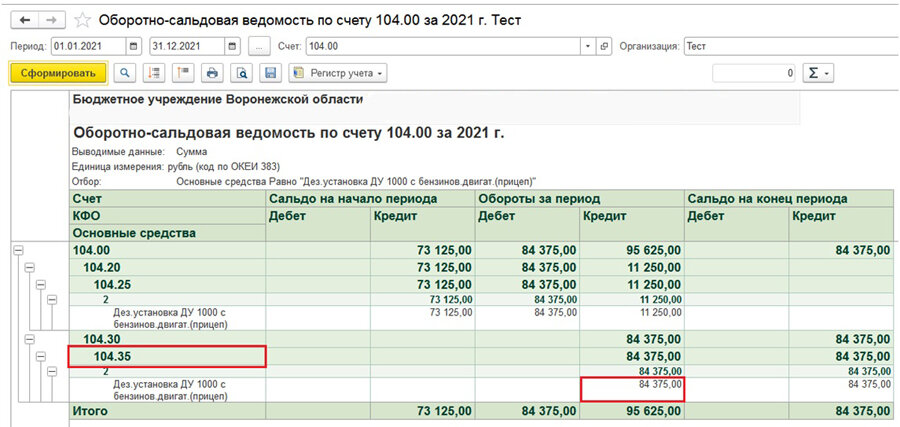
Task: Collapse the 104.35 account group
Action: (x=41, y=356)
